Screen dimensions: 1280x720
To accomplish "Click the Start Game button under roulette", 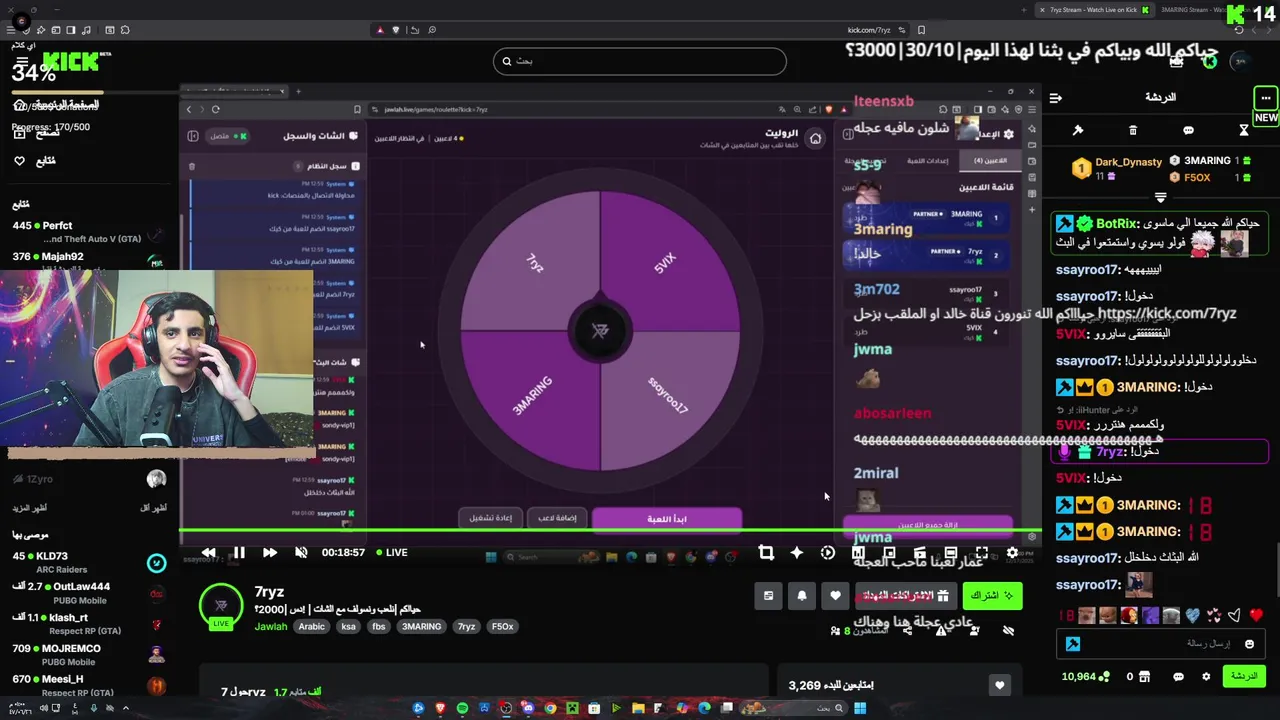I will click(667, 519).
